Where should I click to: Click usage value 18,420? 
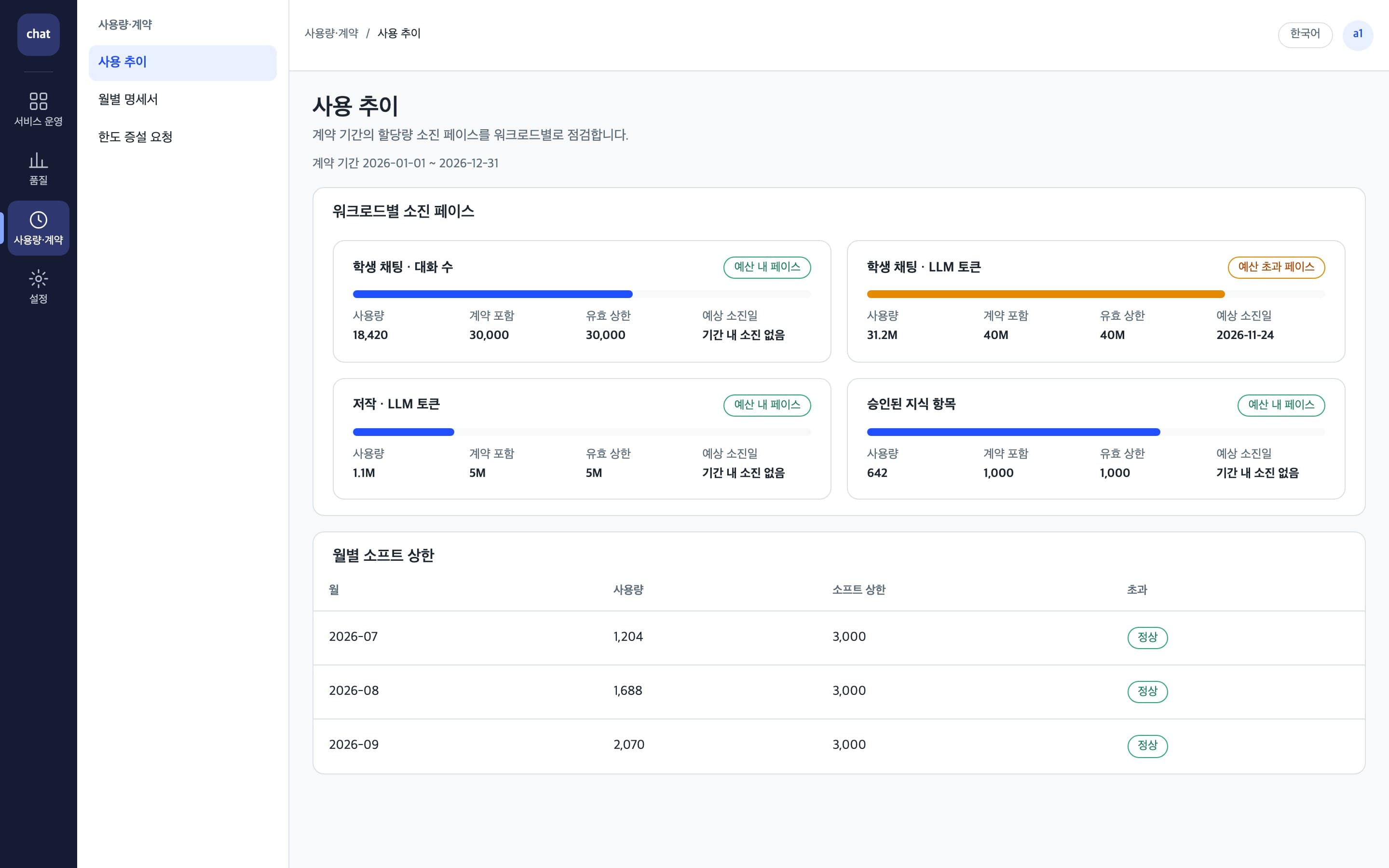tap(370, 335)
